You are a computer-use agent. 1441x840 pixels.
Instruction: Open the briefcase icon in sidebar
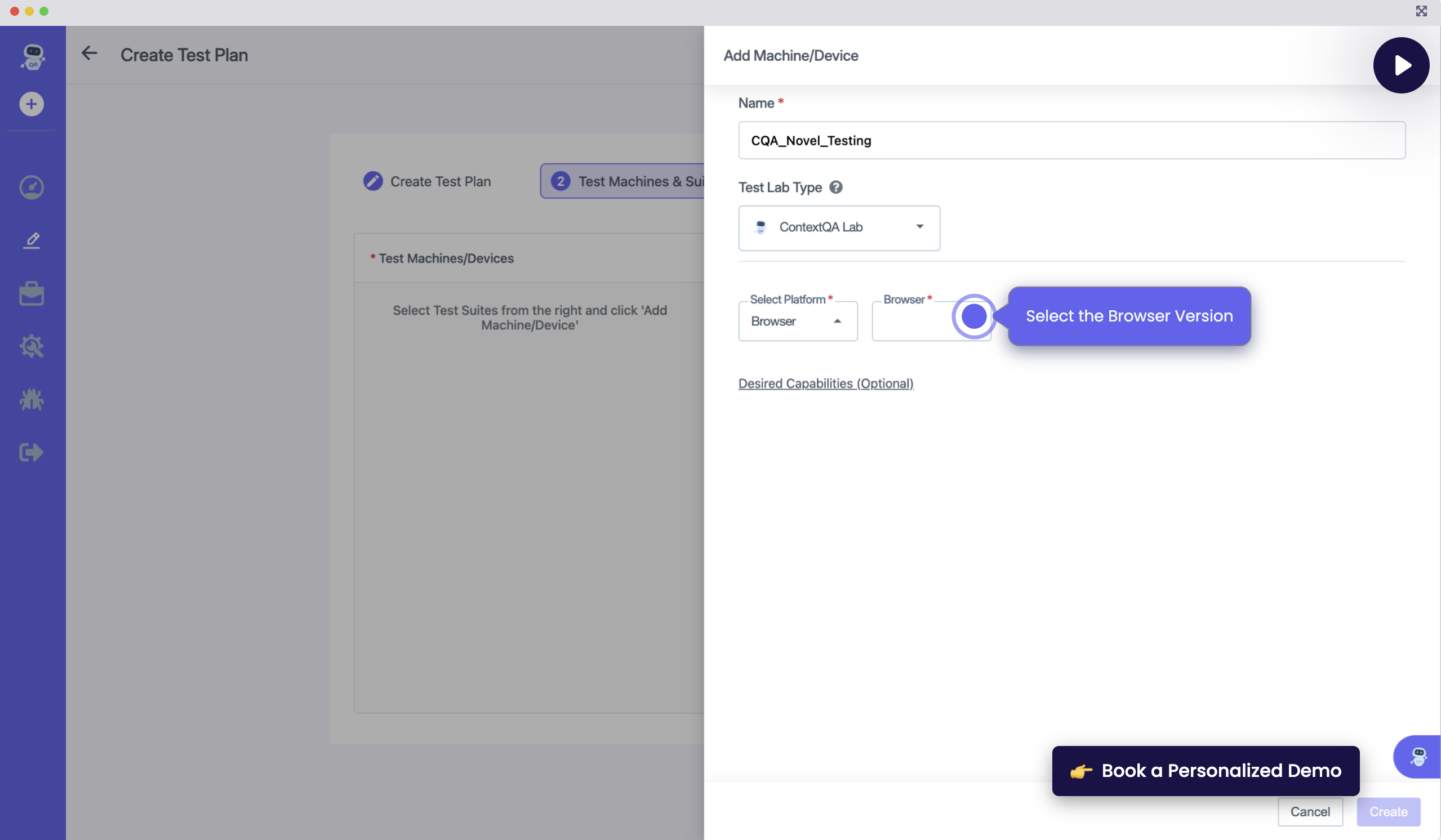click(32, 294)
